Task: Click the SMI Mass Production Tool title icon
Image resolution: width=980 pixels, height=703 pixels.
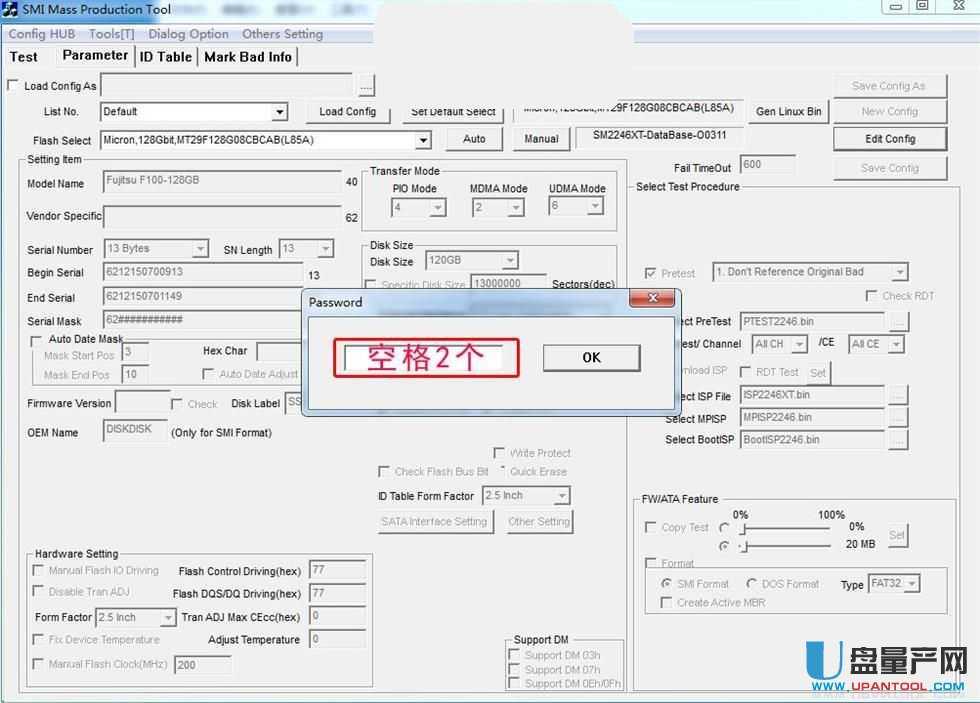Action: click(x=9, y=9)
